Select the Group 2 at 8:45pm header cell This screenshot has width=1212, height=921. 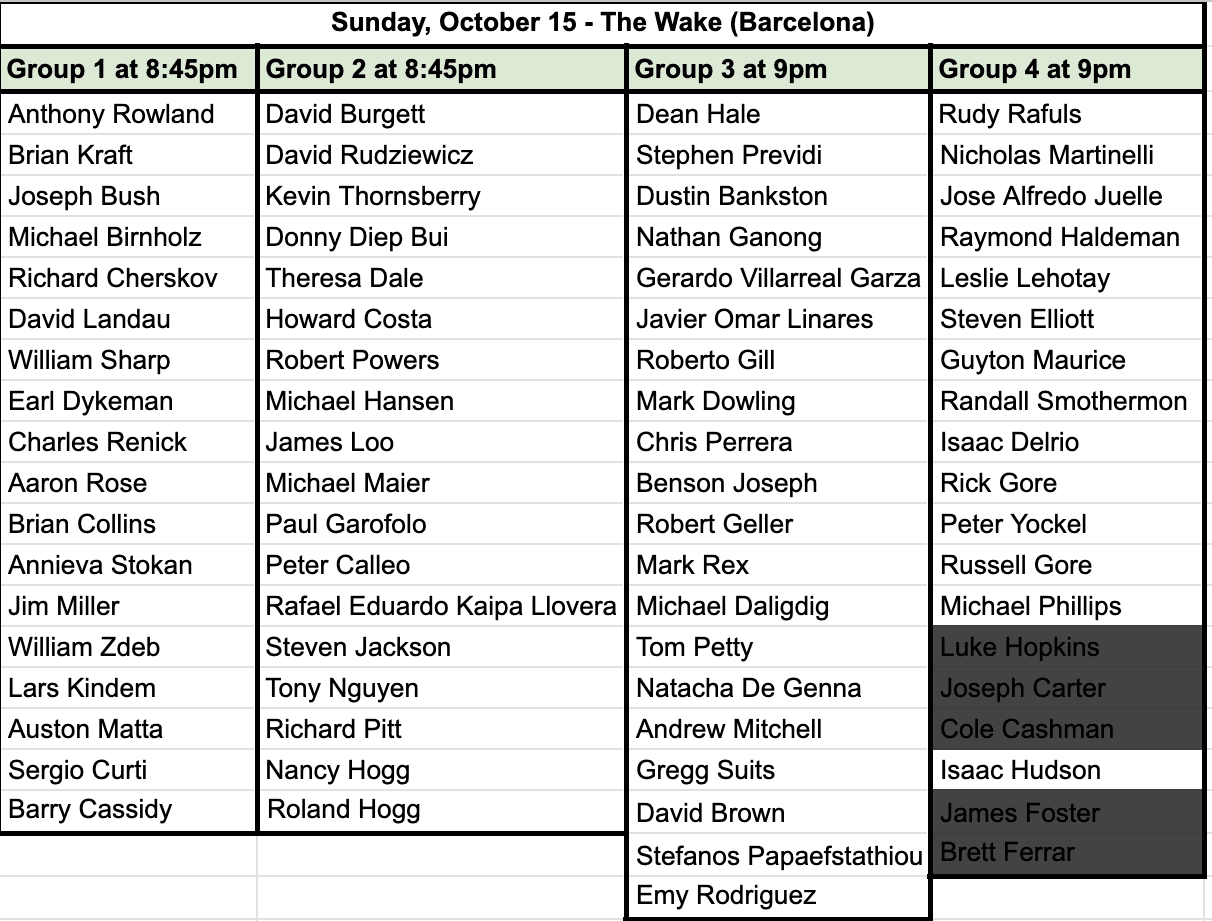443,70
